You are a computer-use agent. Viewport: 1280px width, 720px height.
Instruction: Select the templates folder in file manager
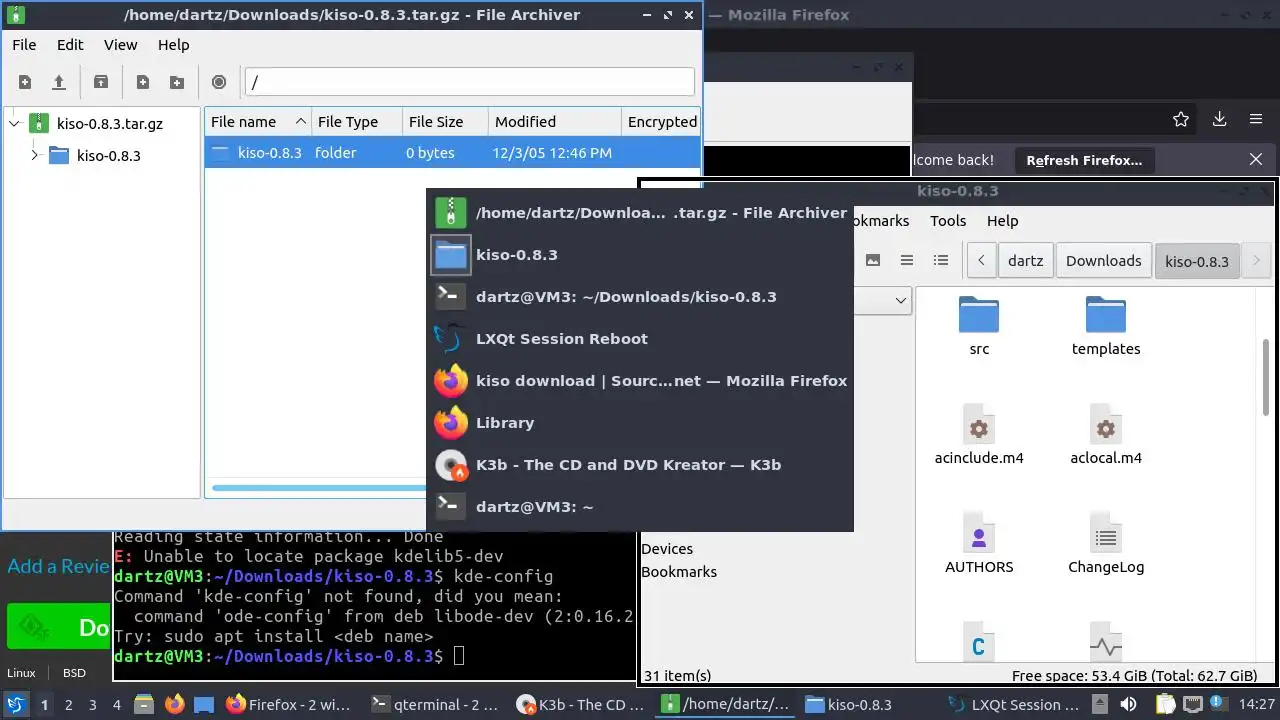coord(1106,326)
